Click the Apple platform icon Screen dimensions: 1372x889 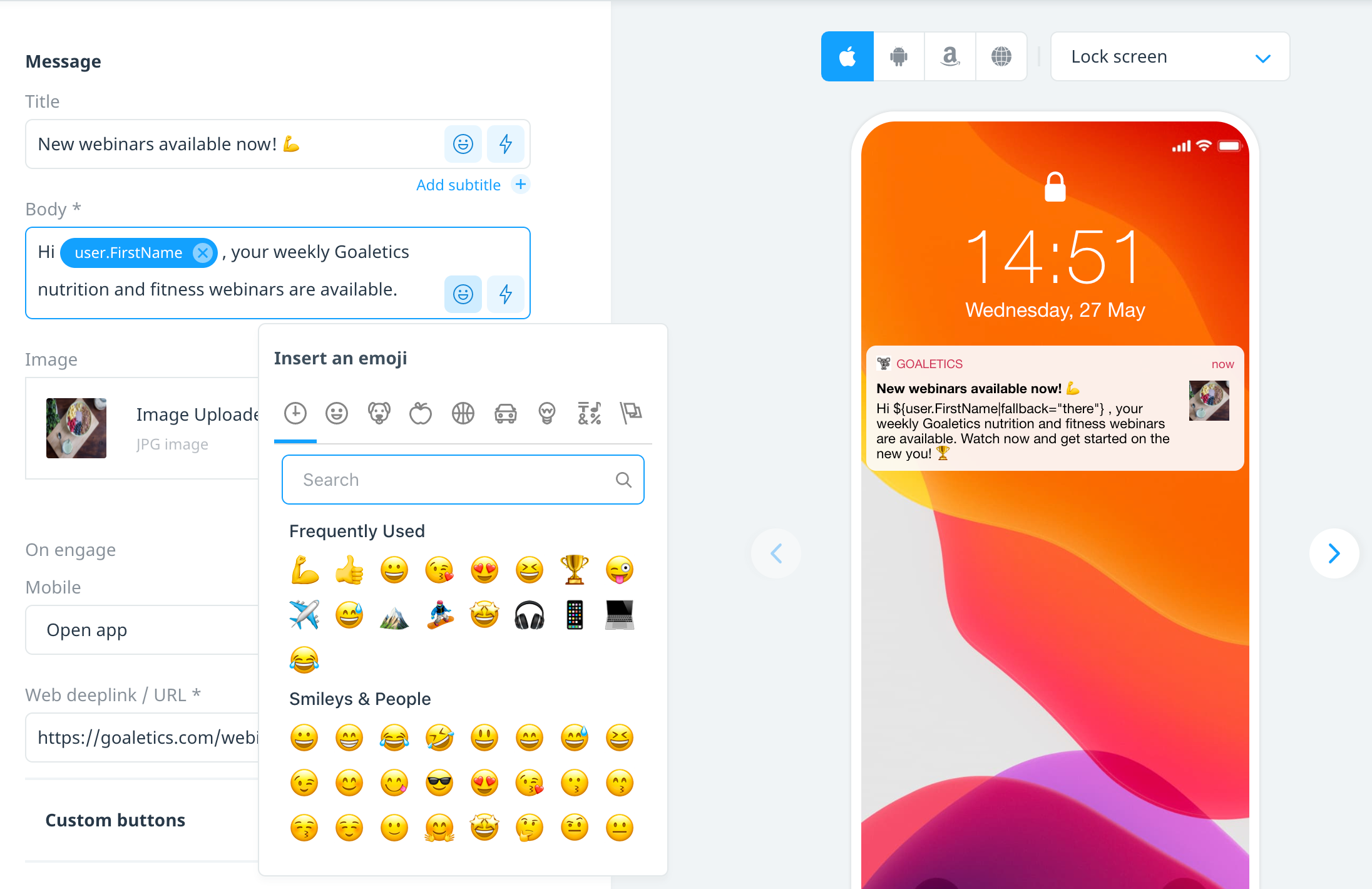click(x=849, y=56)
